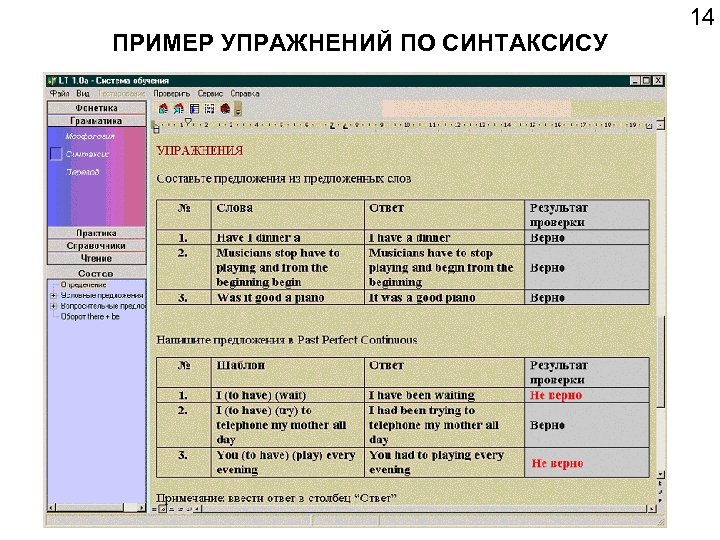Expand the Вопросительные предложения tree node

[x=54, y=306]
